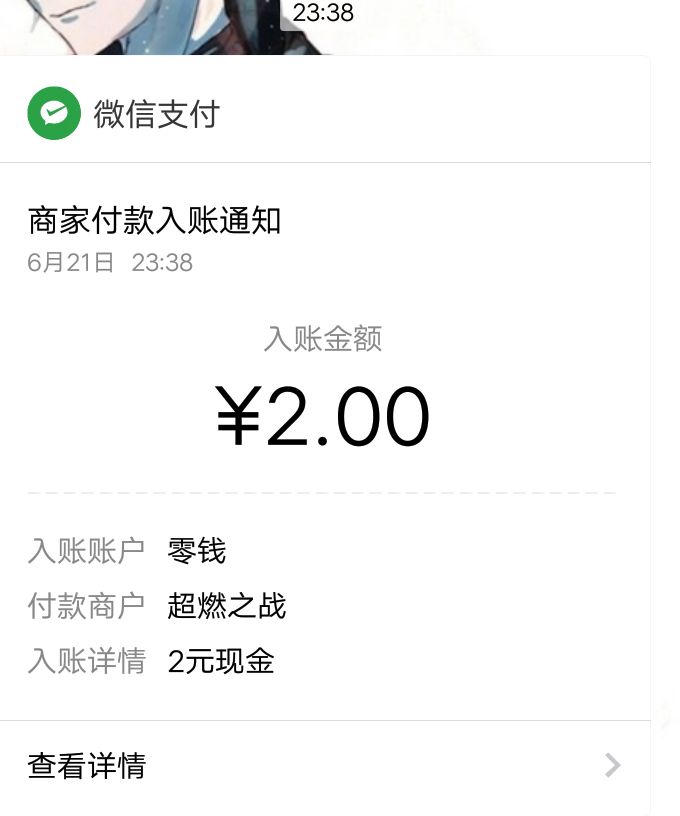Select the ¥2.00 amount text
This screenshot has height=816, width=680.
(323, 417)
